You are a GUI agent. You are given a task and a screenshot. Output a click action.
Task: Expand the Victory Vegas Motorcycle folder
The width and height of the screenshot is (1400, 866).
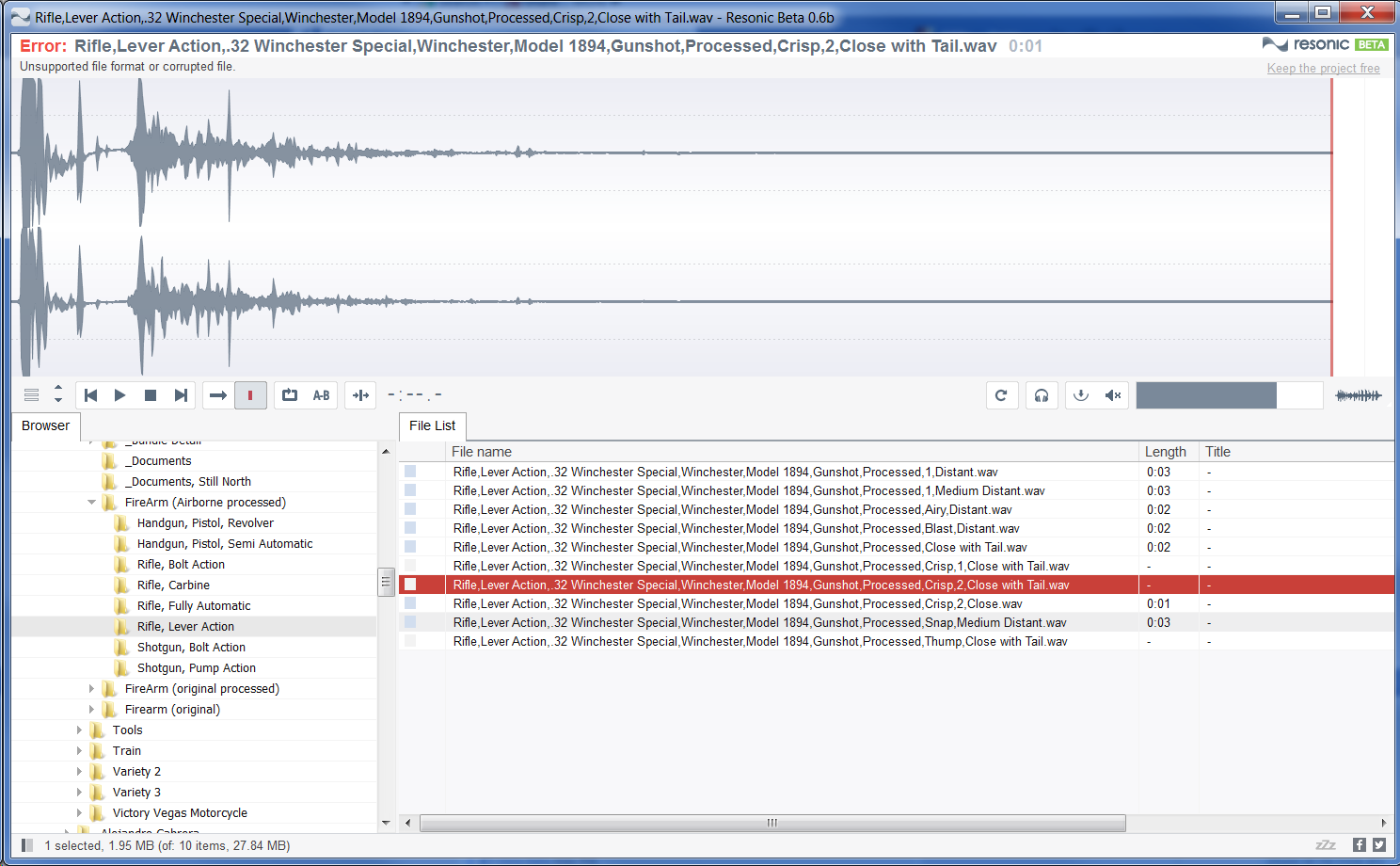79,813
